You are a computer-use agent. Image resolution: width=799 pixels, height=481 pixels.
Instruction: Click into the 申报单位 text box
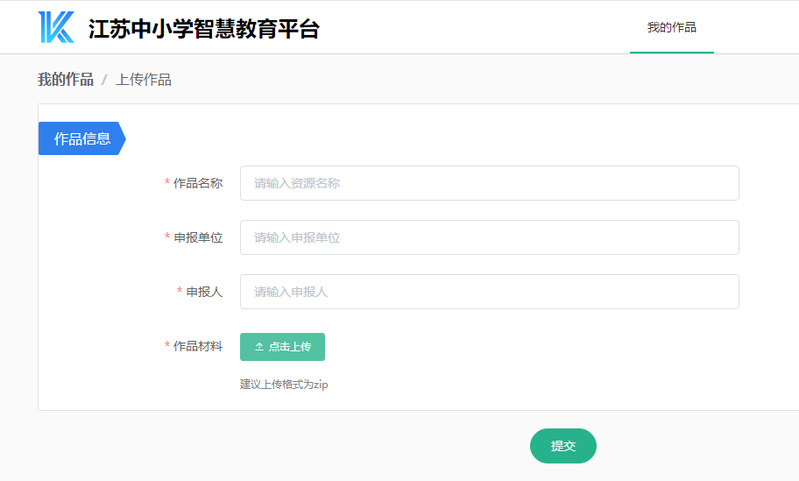(x=489, y=237)
